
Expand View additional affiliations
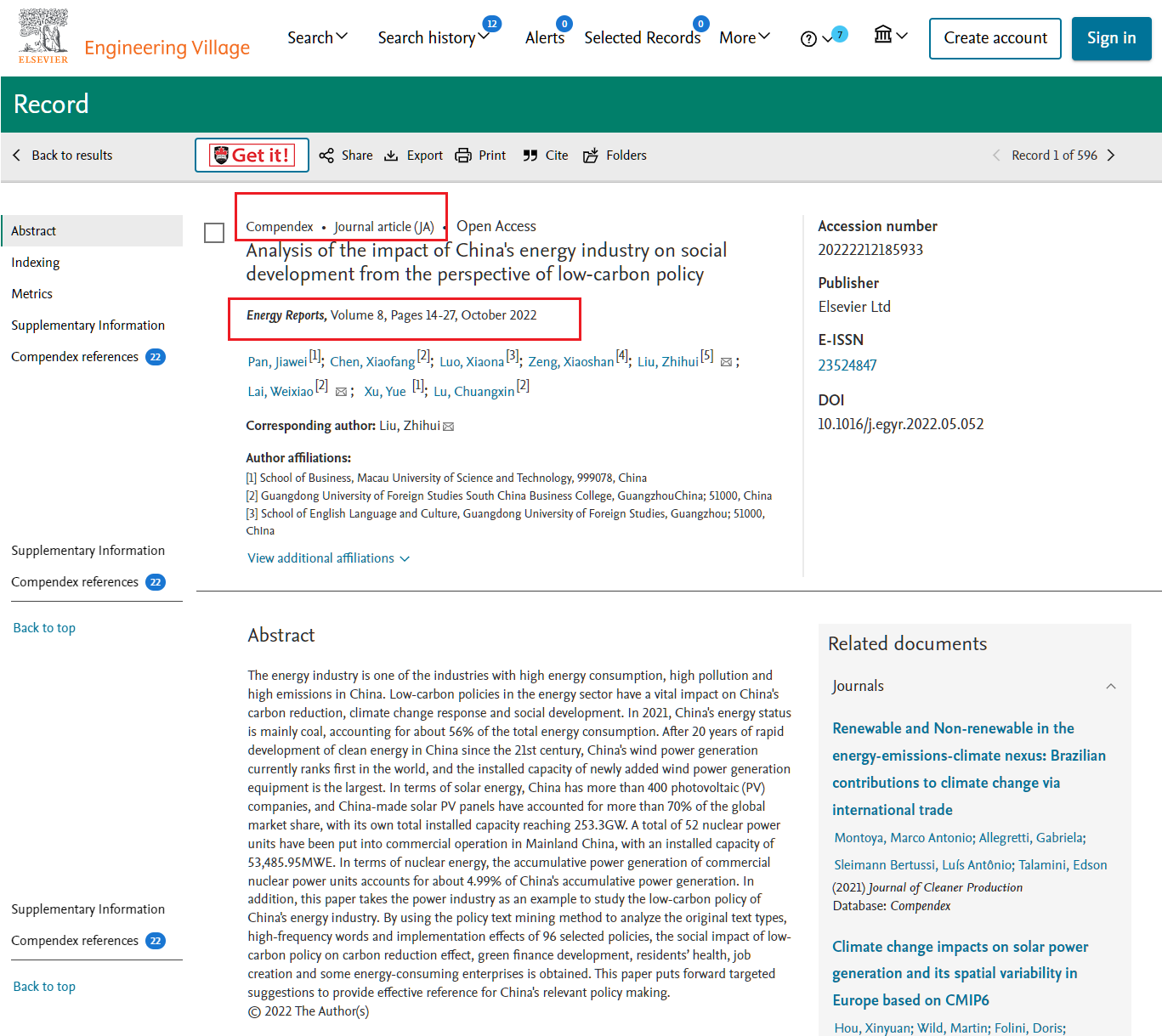coord(328,558)
